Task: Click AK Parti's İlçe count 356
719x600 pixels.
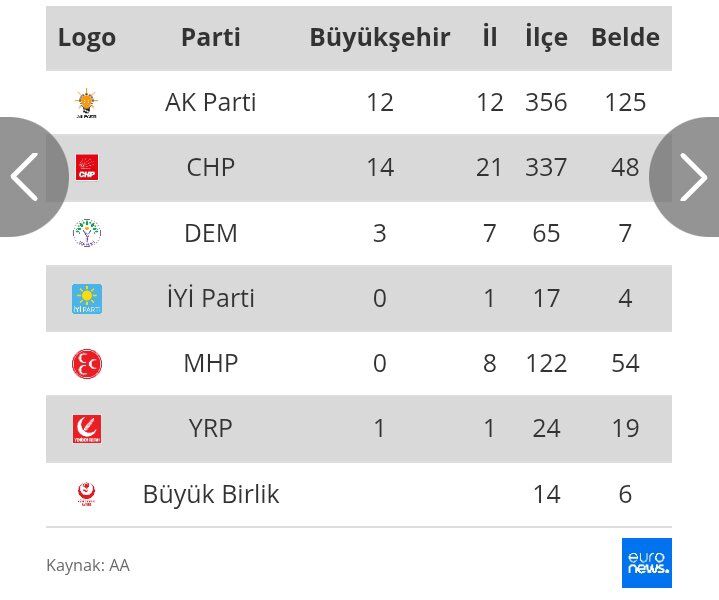Action: point(546,103)
